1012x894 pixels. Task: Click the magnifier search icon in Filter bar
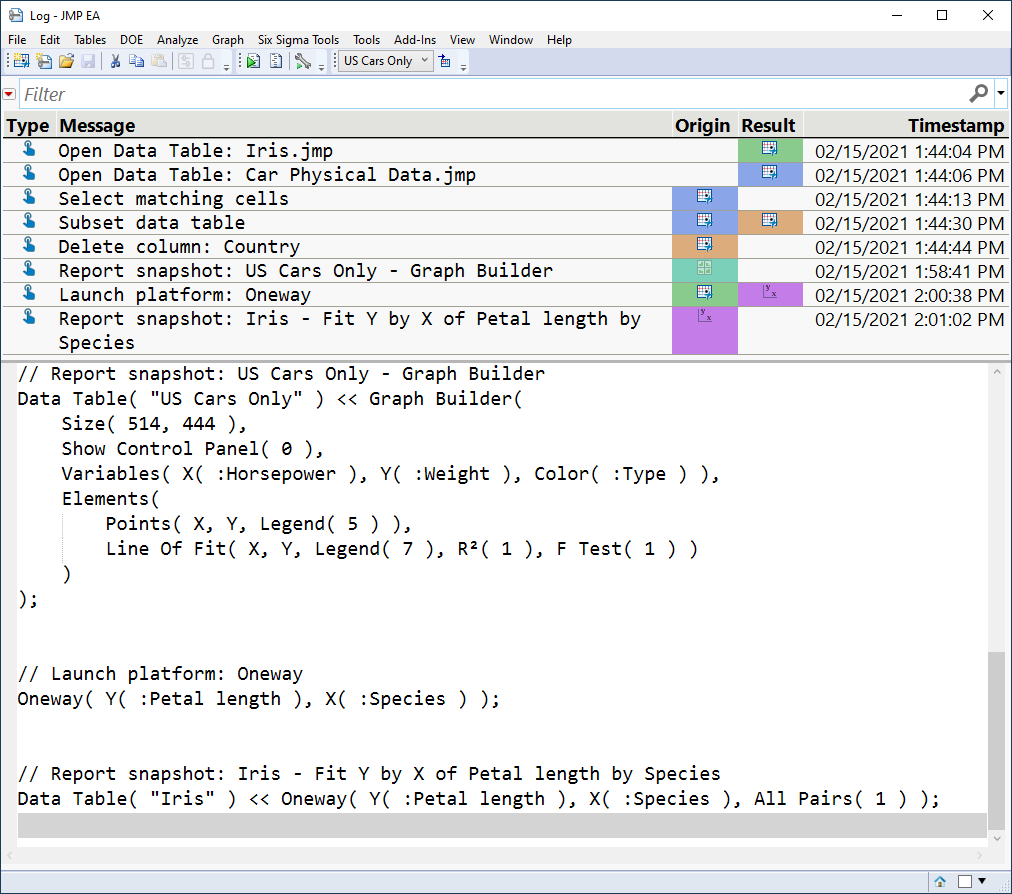978,93
